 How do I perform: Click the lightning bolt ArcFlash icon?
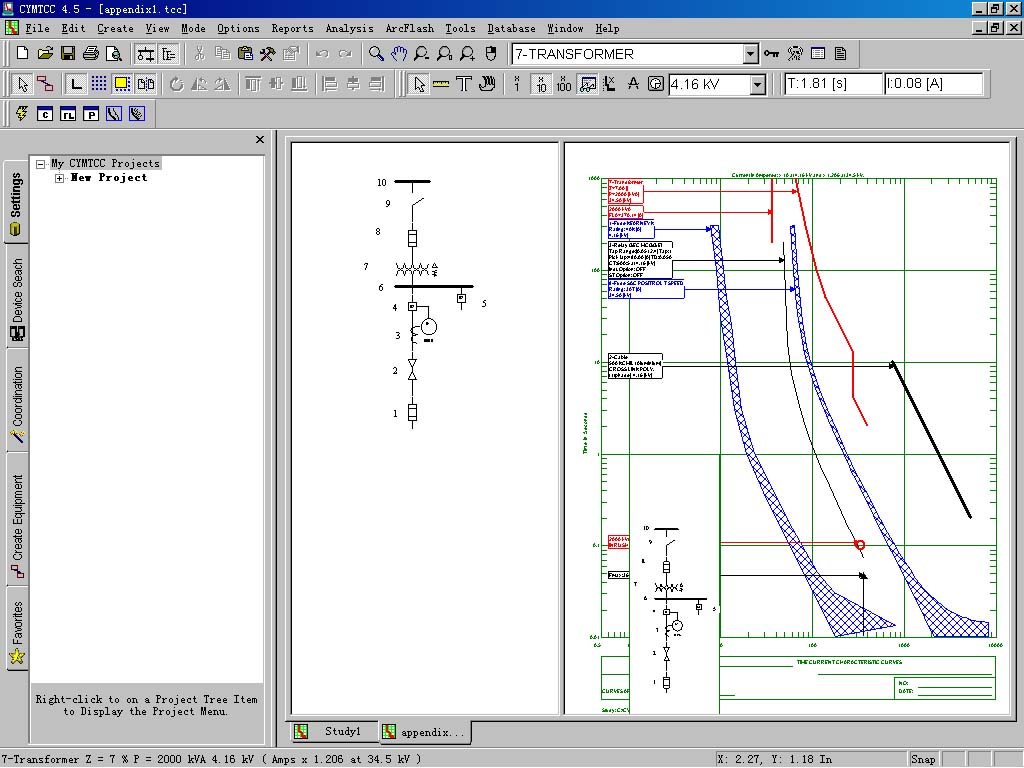[x=22, y=114]
